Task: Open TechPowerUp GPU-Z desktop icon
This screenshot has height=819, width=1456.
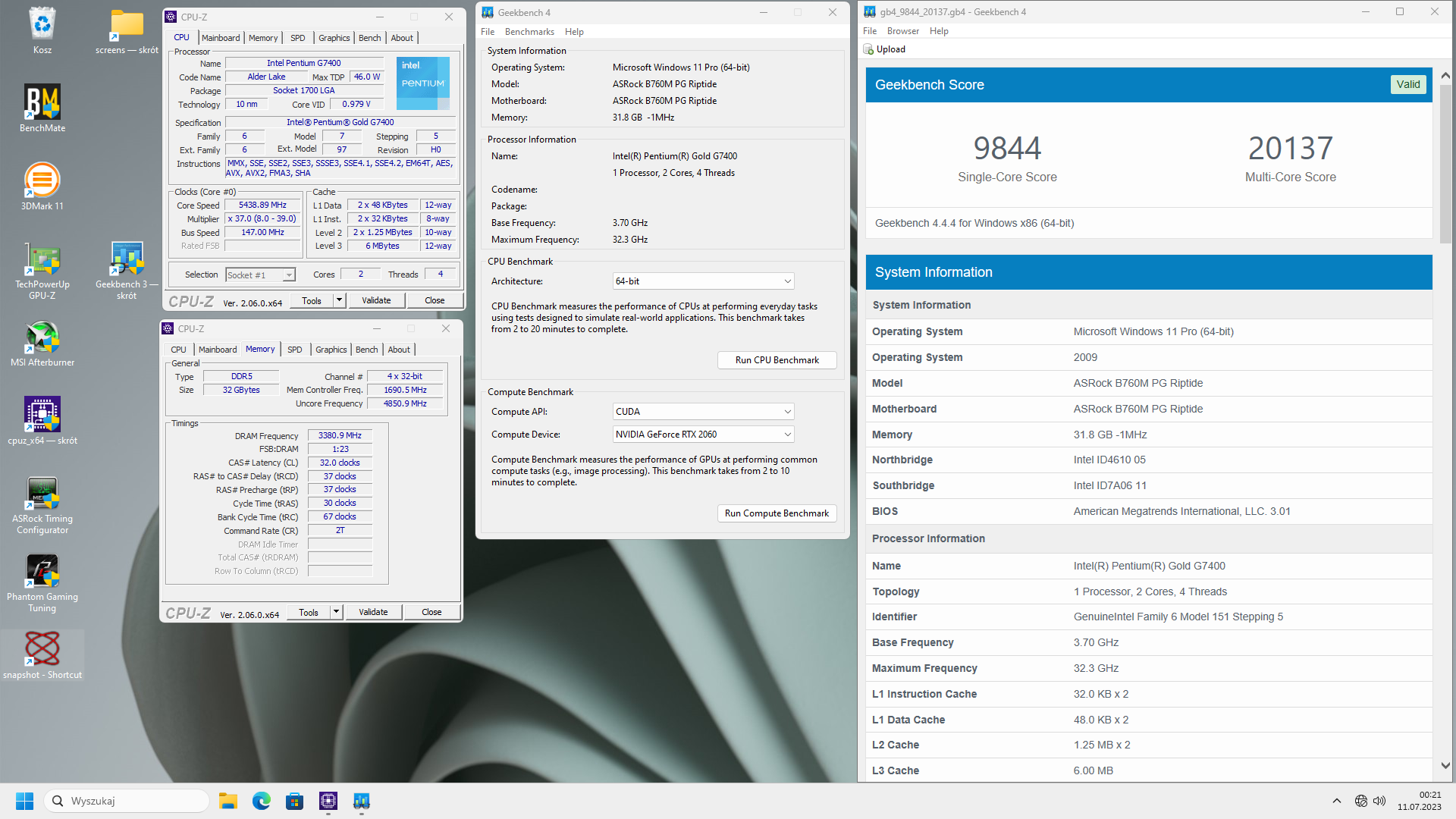Action: 42,270
